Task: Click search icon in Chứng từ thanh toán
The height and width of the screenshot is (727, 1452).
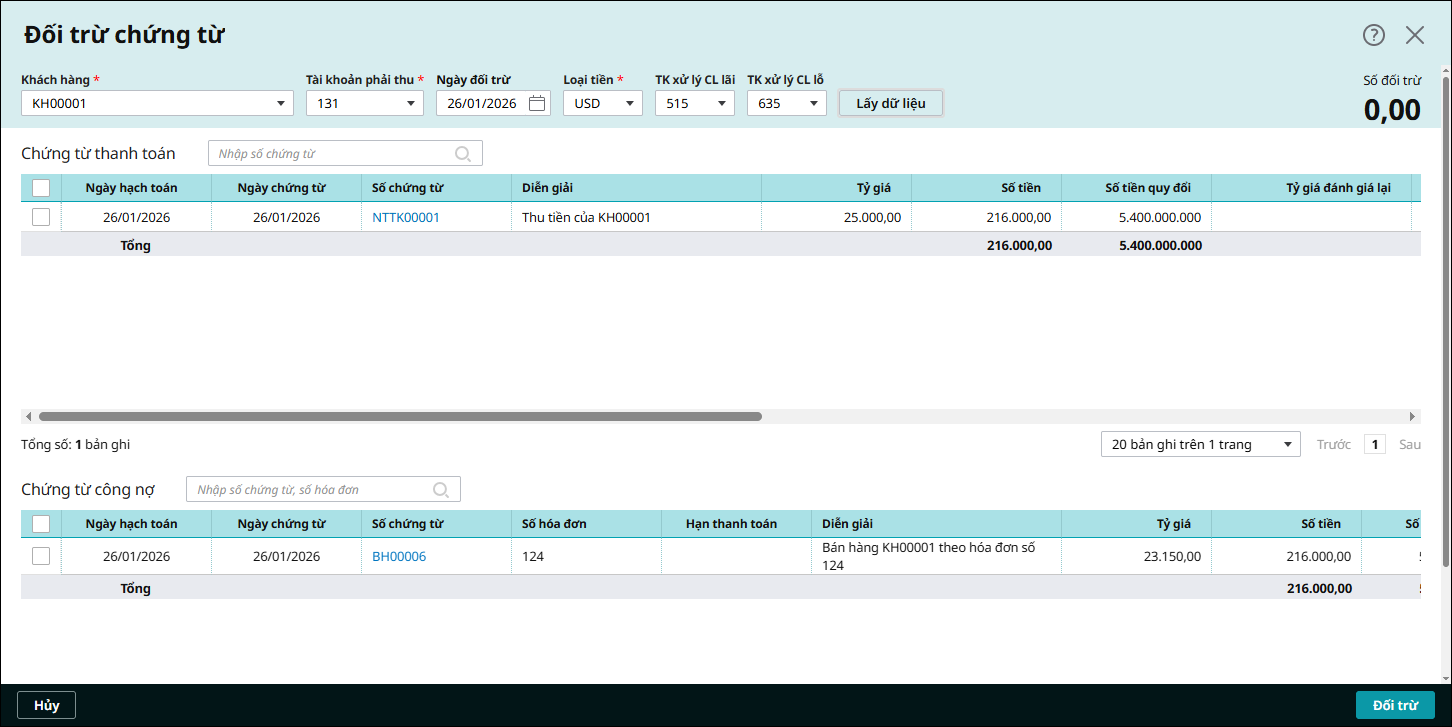Action: pyautogui.click(x=463, y=154)
